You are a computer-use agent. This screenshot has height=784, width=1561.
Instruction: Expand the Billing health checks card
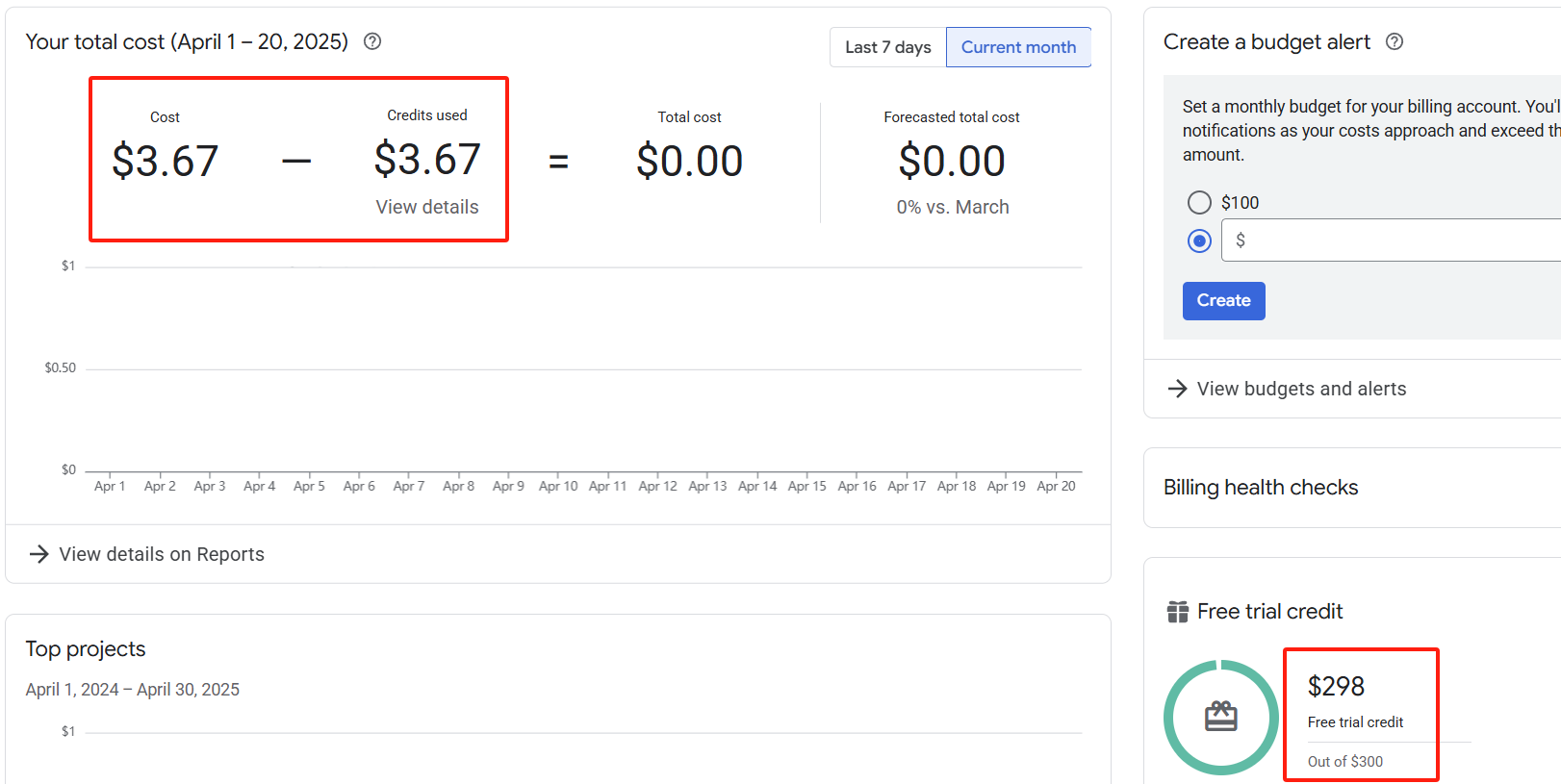tap(1261, 488)
